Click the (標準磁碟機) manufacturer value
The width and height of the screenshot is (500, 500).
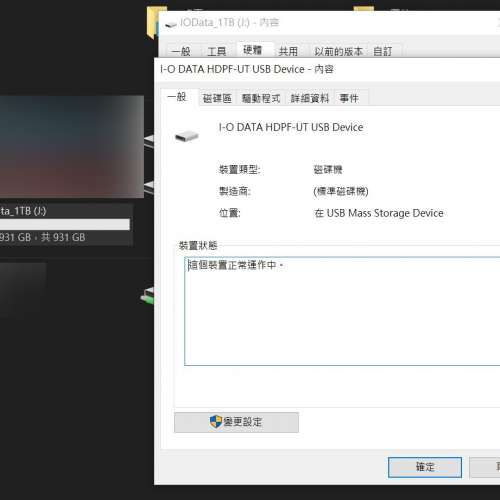pyautogui.click(x=341, y=191)
